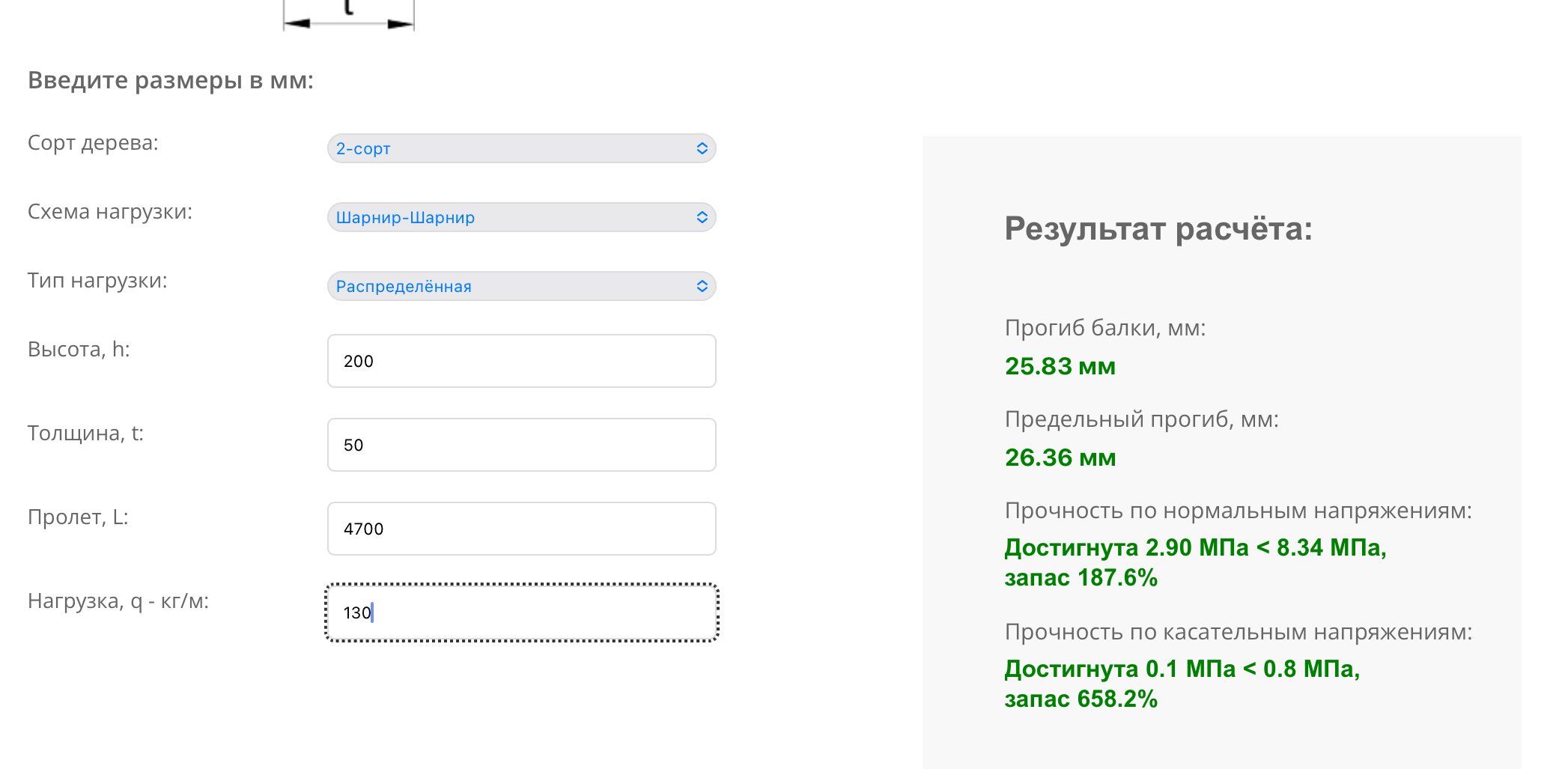Screen dimensions: 1568x769
Task: Click the chevron arrows on the Распределённая selector
Action: 702,286
